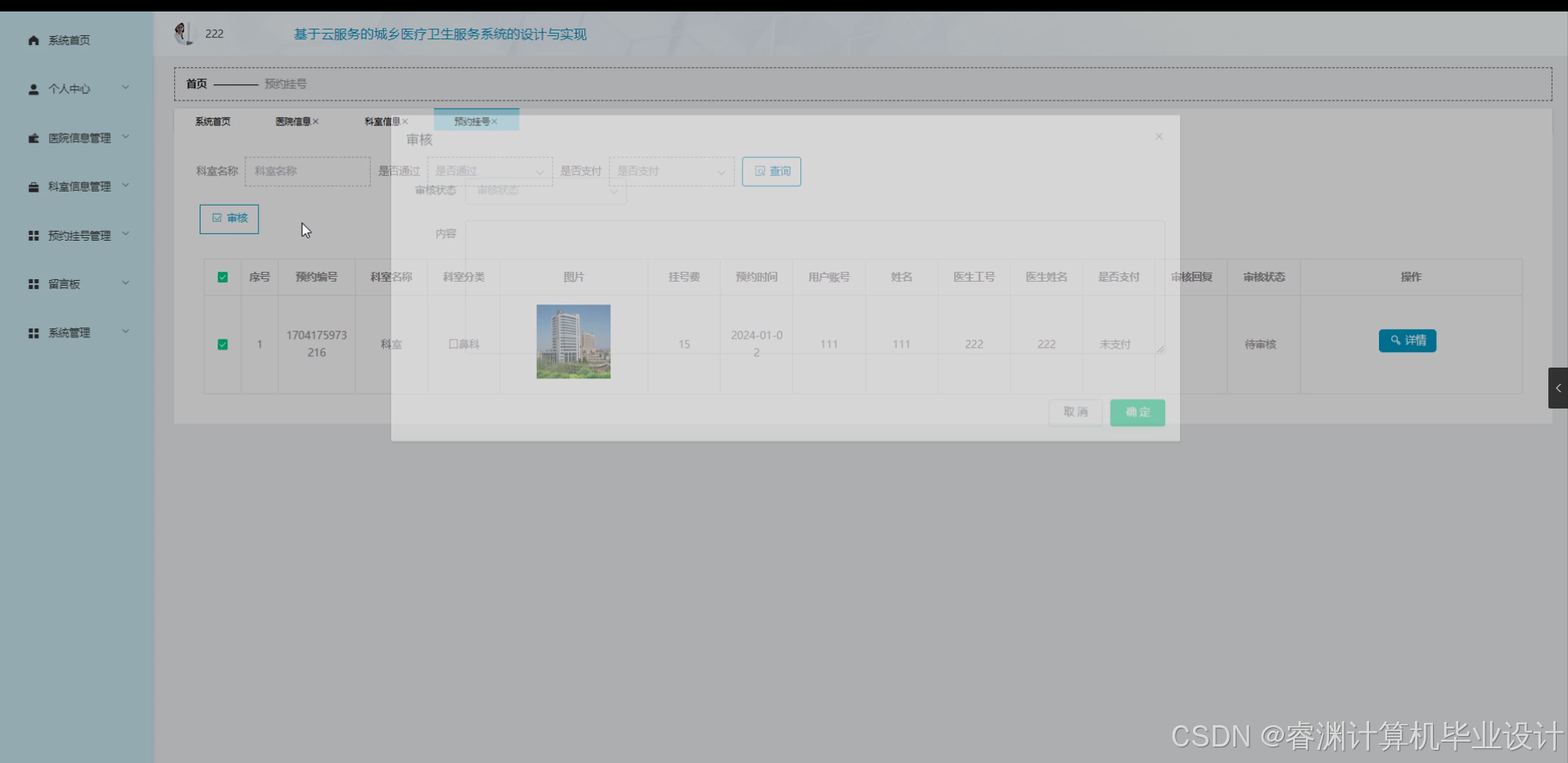Close the 审核 dialog with X
1568x763 pixels.
click(x=1159, y=137)
